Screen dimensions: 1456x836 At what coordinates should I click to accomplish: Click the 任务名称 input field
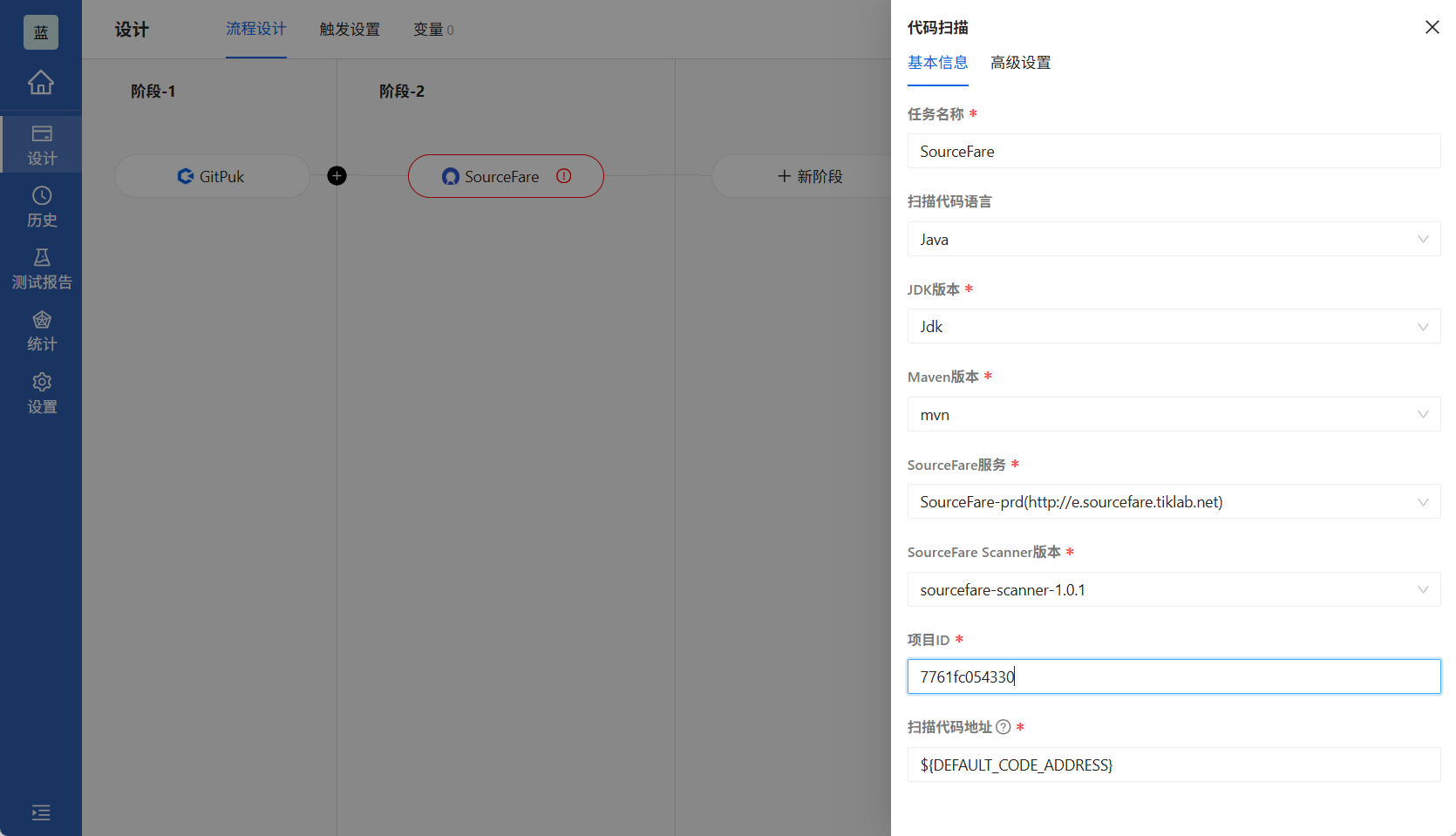pyautogui.click(x=1174, y=151)
